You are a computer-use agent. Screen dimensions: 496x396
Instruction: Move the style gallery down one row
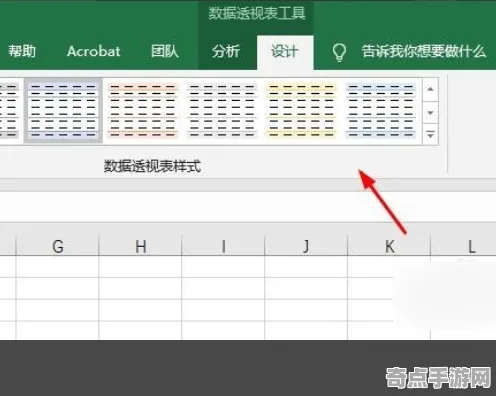click(430, 113)
